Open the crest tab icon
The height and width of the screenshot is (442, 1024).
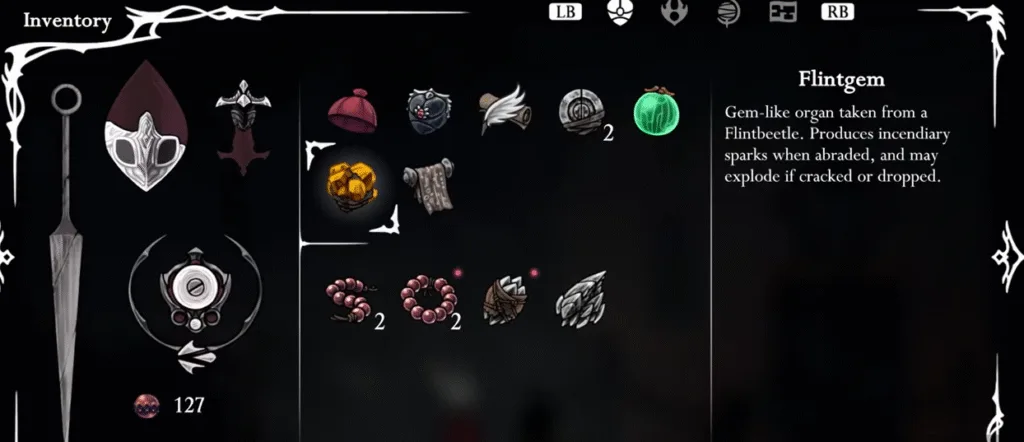[x=674, y=12]
